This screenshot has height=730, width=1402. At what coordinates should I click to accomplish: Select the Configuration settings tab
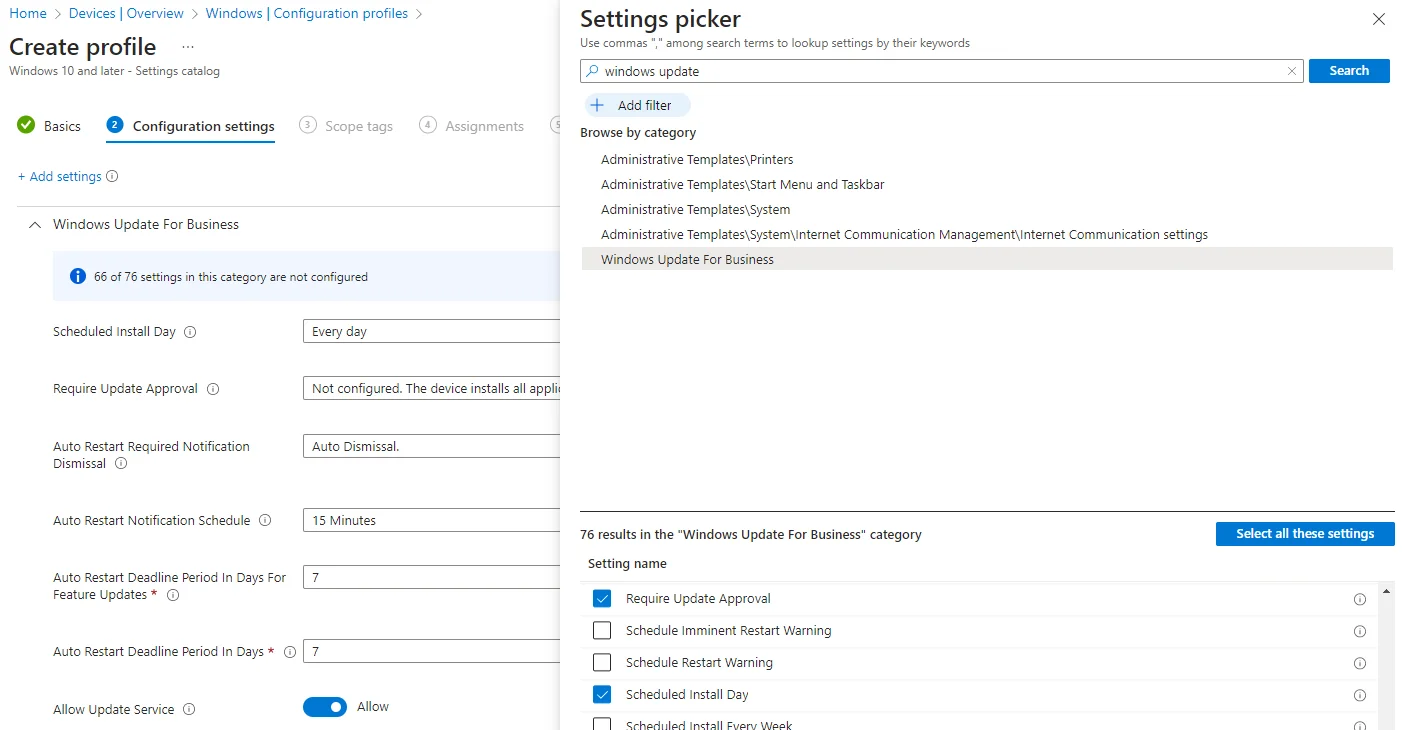[x=190, y=126]
